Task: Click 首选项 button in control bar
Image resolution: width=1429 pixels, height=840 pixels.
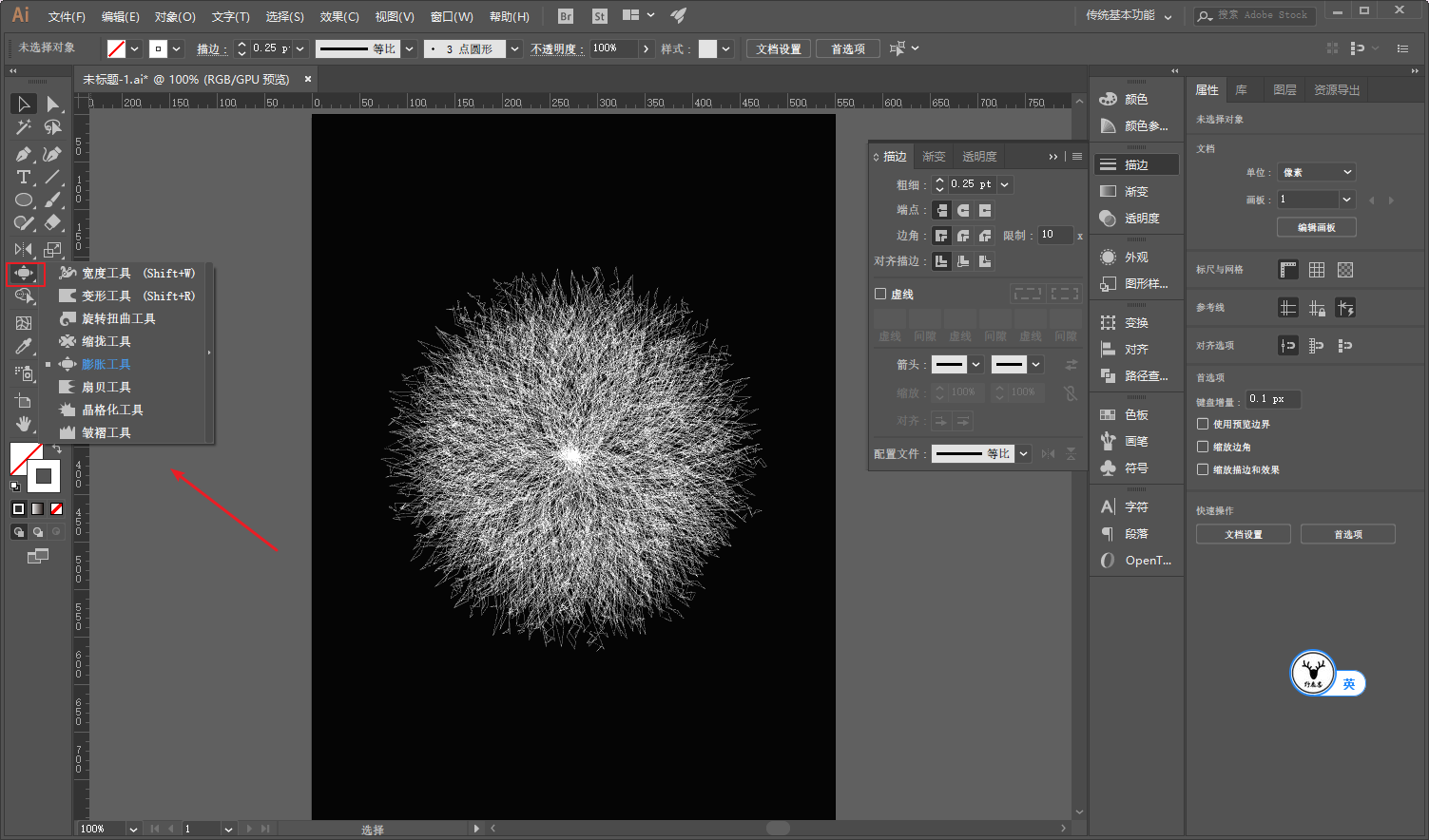Action: [x=848, y=48]
